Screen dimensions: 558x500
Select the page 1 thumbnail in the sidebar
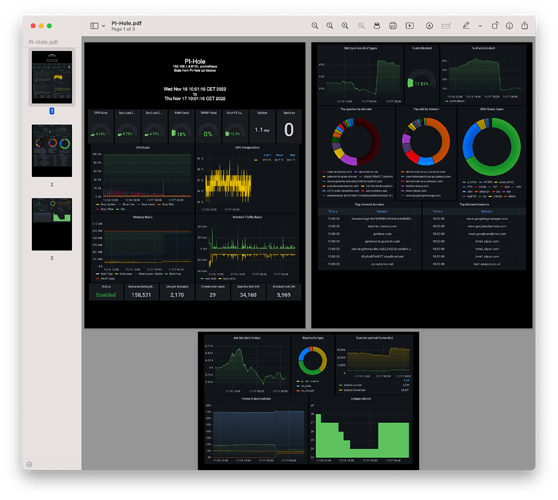click(52, 77)
